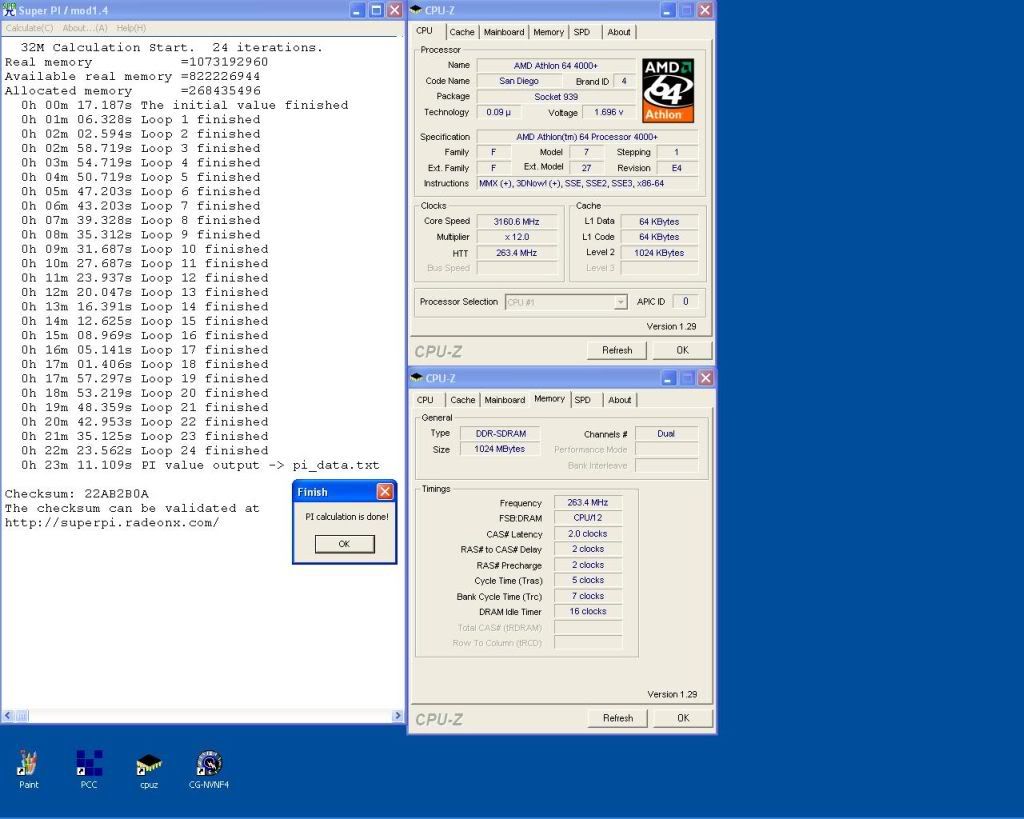Switch to Cache tab in top CPU-Z

click(x=462, y=32)
